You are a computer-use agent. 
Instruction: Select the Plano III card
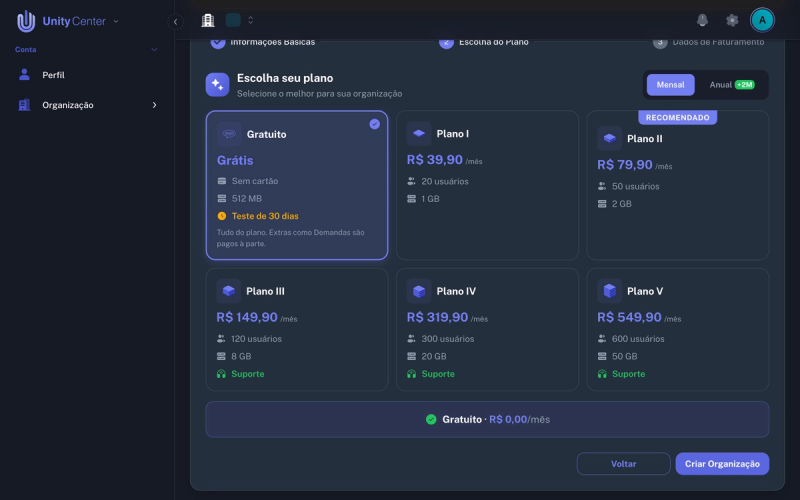click(x=297, y=330)
